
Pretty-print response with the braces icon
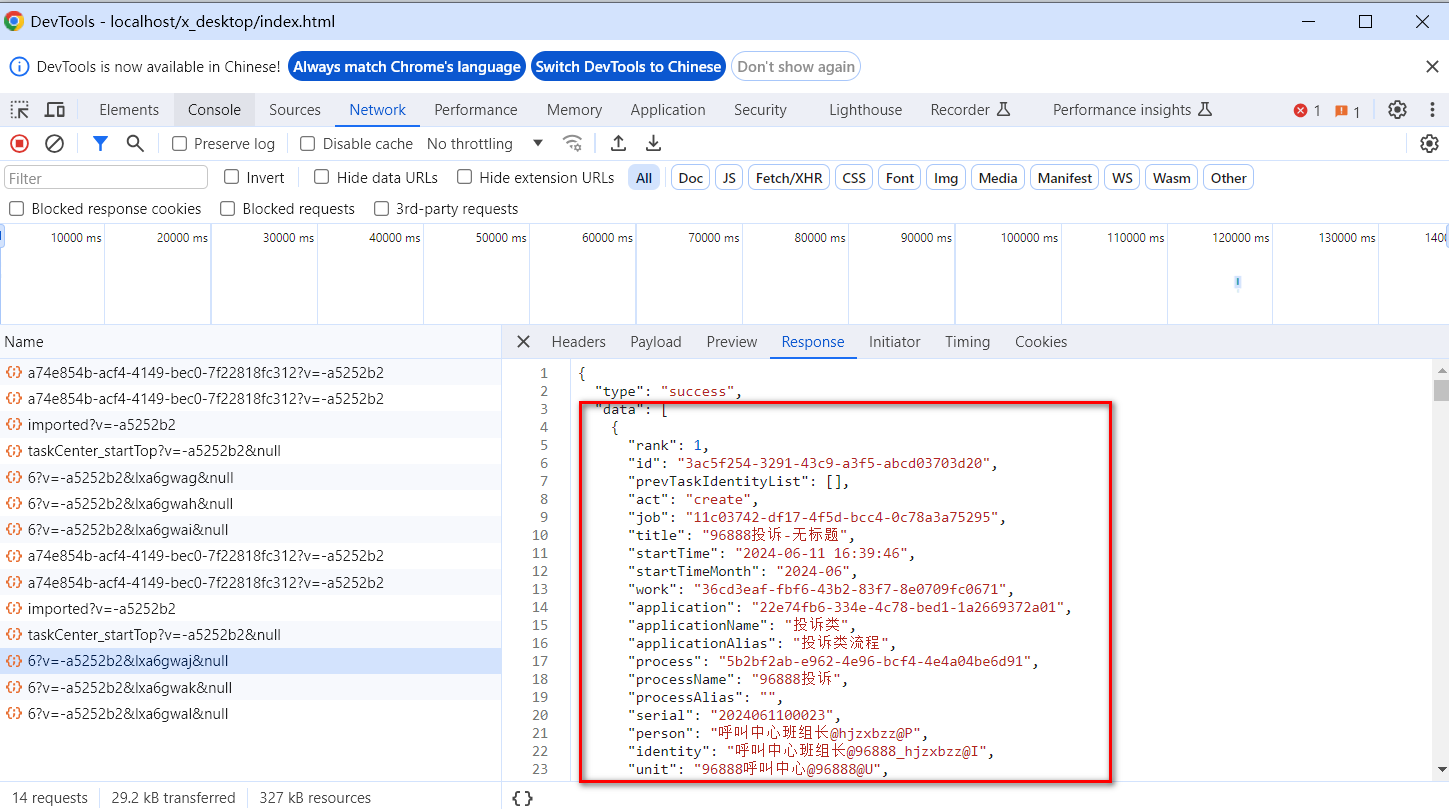tap(522, 798)
